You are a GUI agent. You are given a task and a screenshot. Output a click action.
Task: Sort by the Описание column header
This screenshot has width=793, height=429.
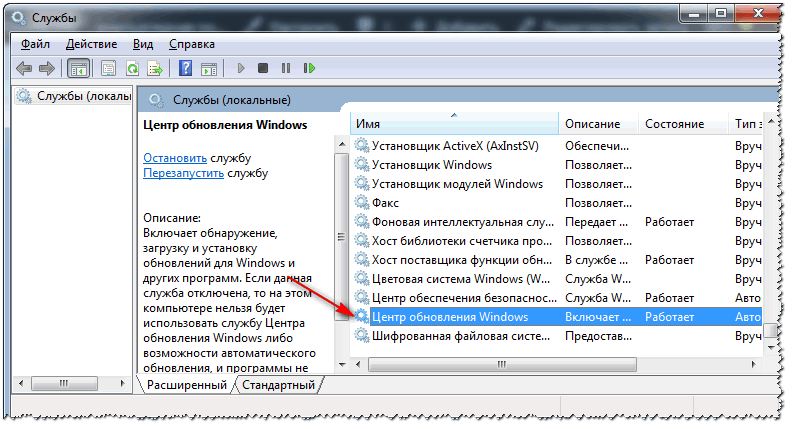click(598, 124)
